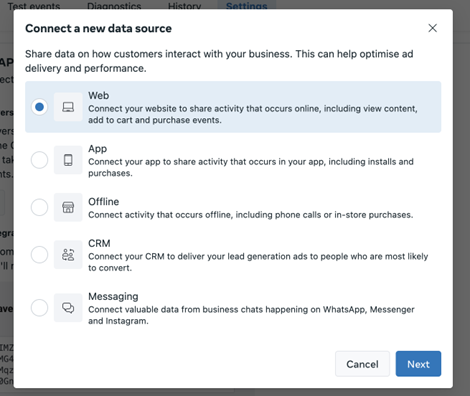
Task: Click the App mobile phone icon
Action: [68, 160]
